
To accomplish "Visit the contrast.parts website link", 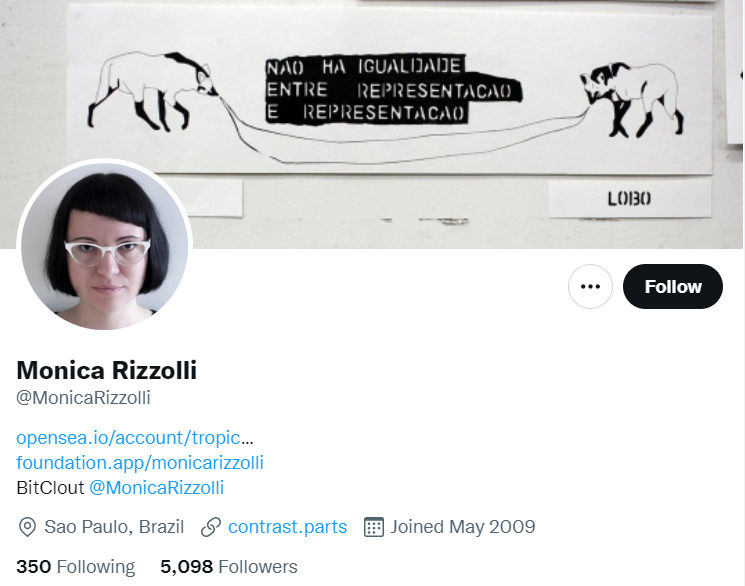I will (x=287, y=527).
